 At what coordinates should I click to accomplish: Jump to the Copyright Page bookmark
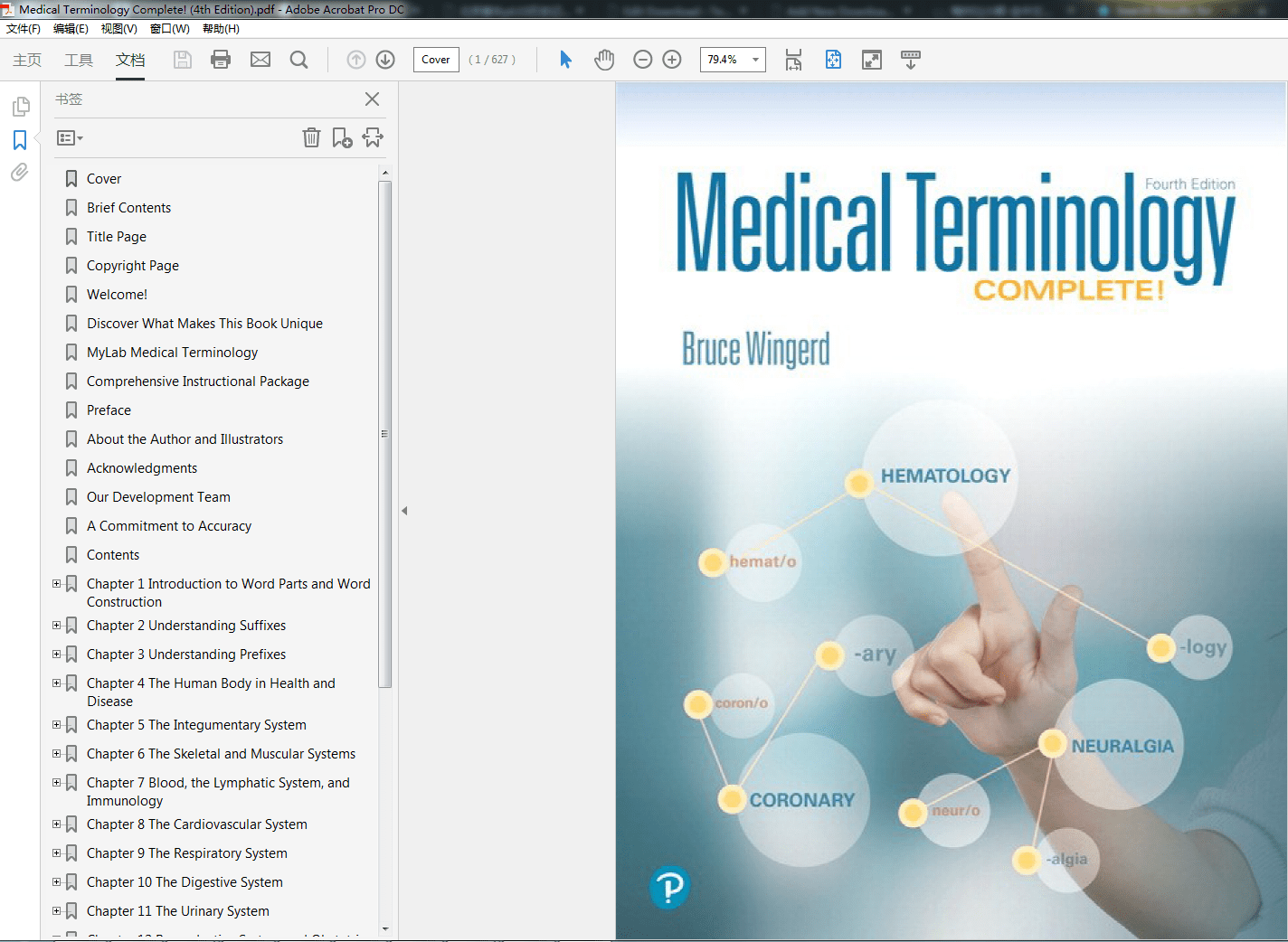[x=134, y=265]
